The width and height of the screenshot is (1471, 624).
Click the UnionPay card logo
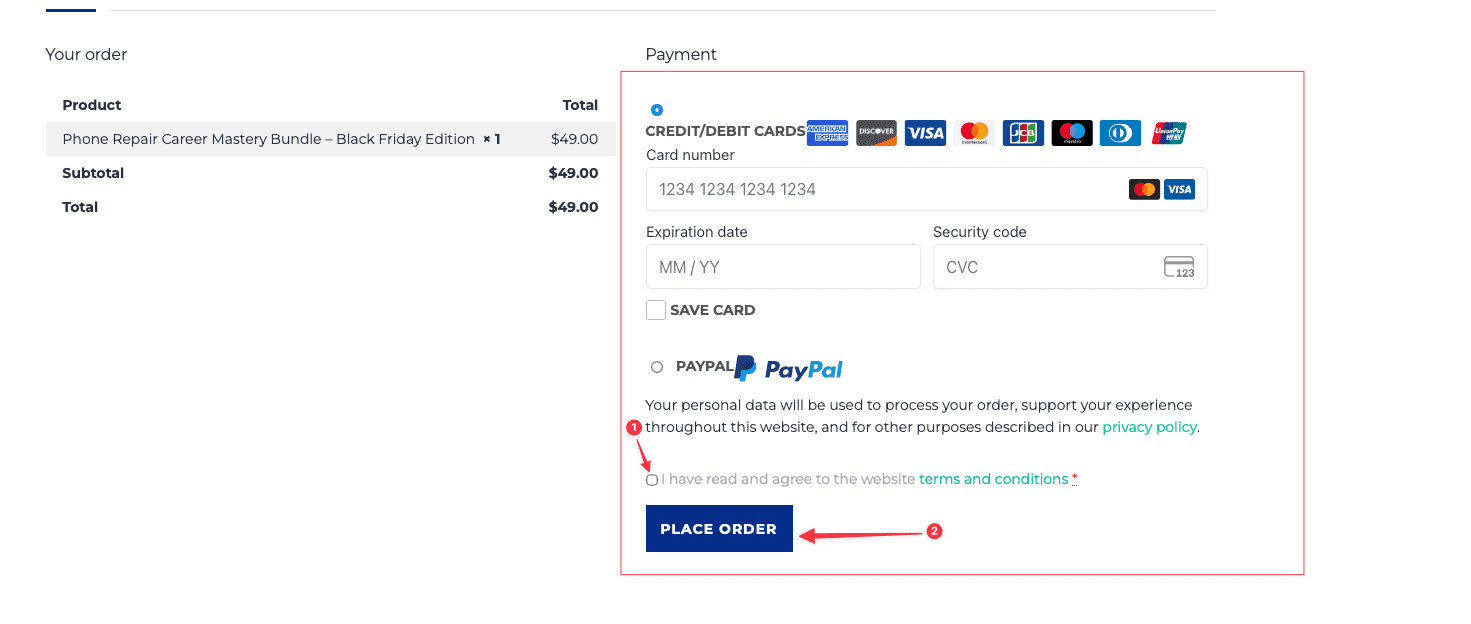click(1169, 133)
